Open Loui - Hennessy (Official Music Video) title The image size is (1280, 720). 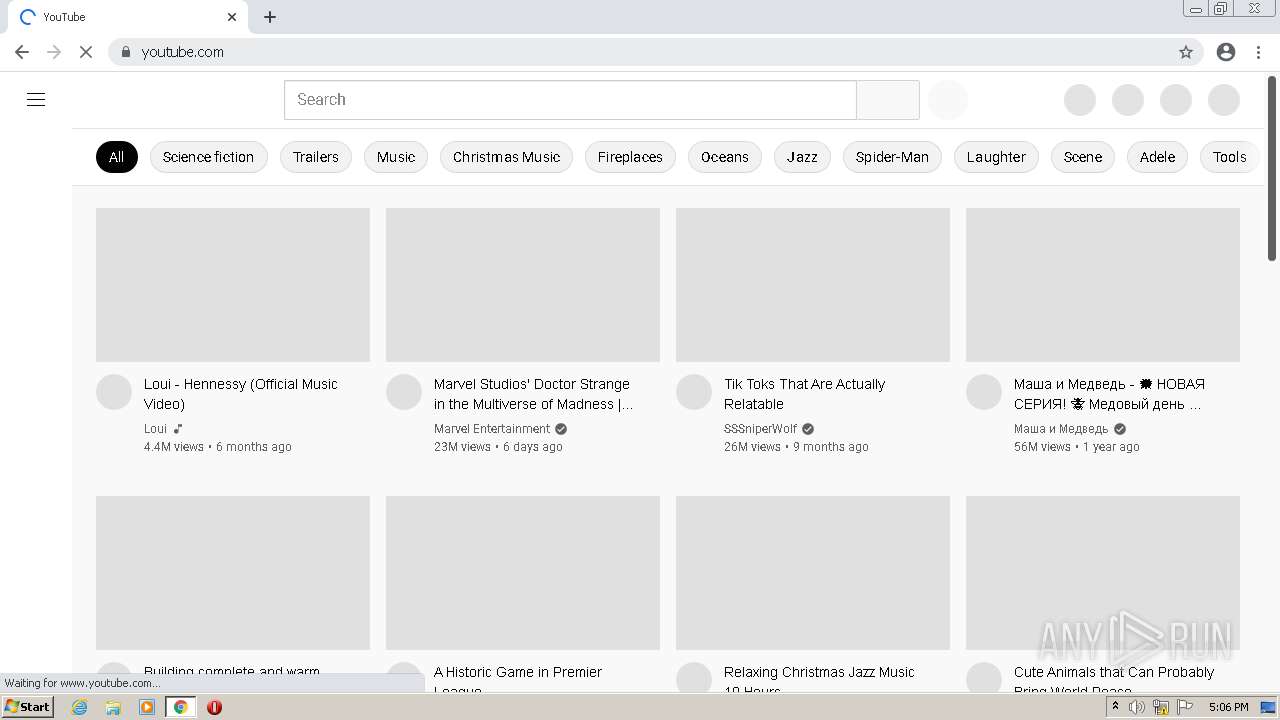[x=241, y=394]
